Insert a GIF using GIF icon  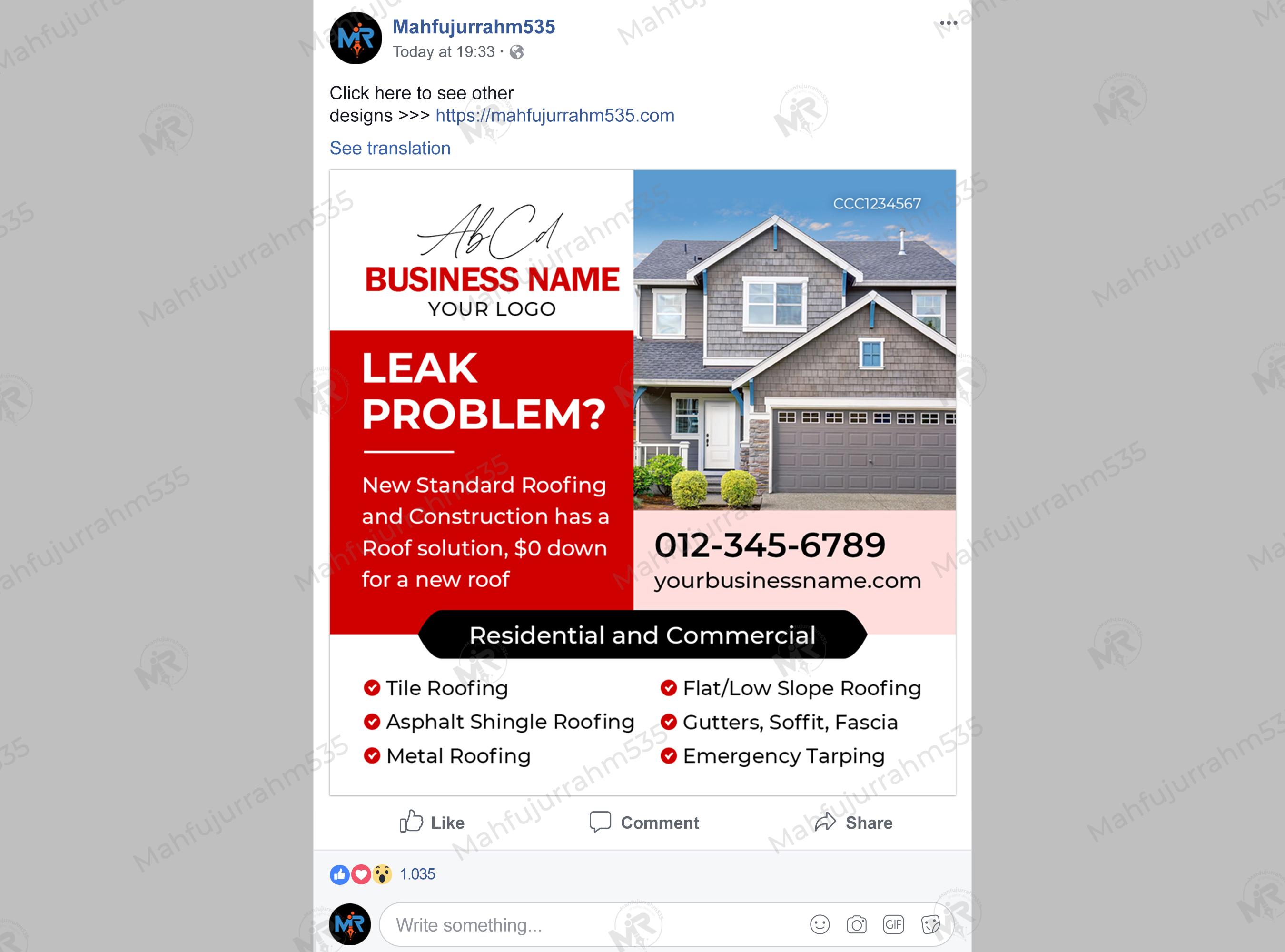893,925
